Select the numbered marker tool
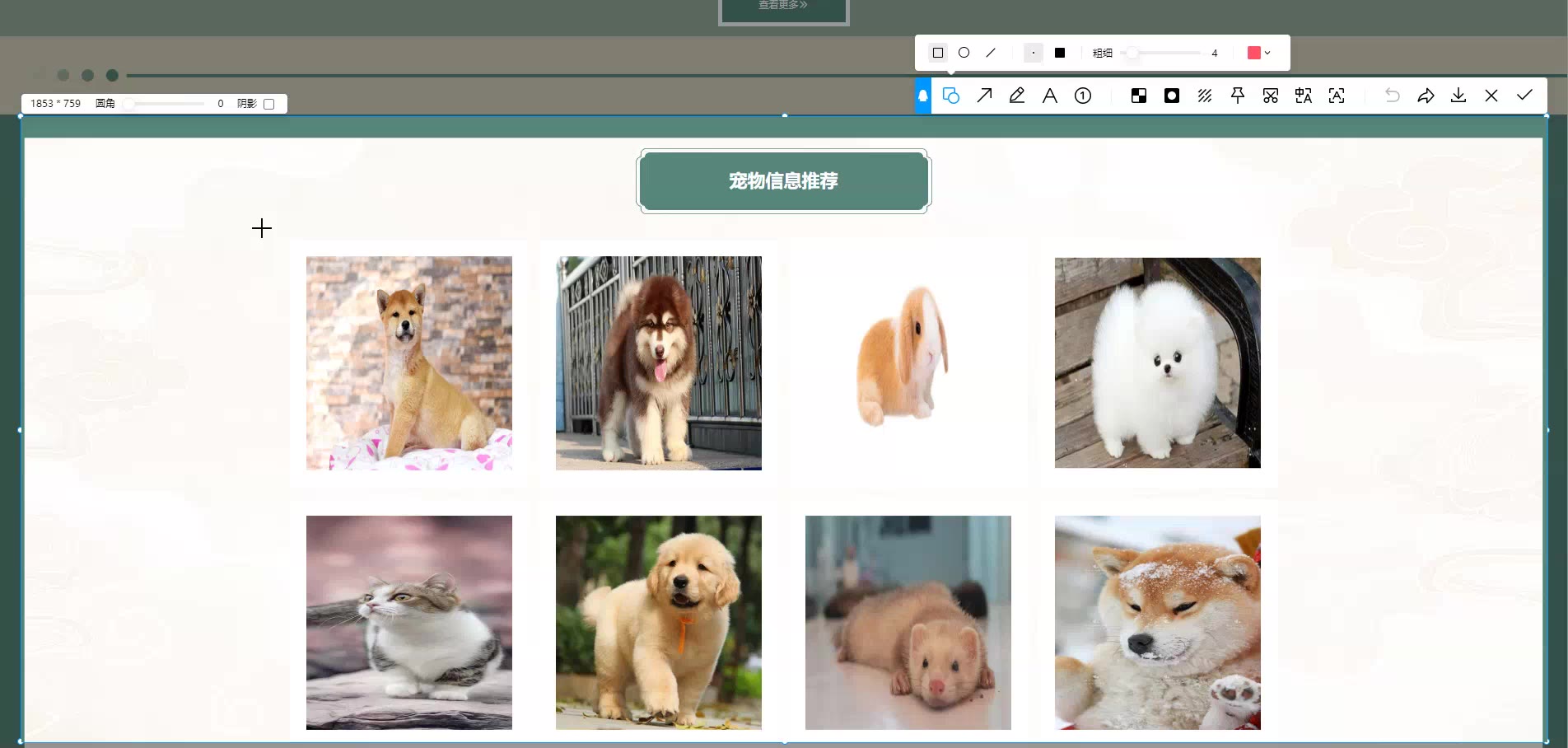This screenshot has width=1568, height=748. pos(1083,96)
